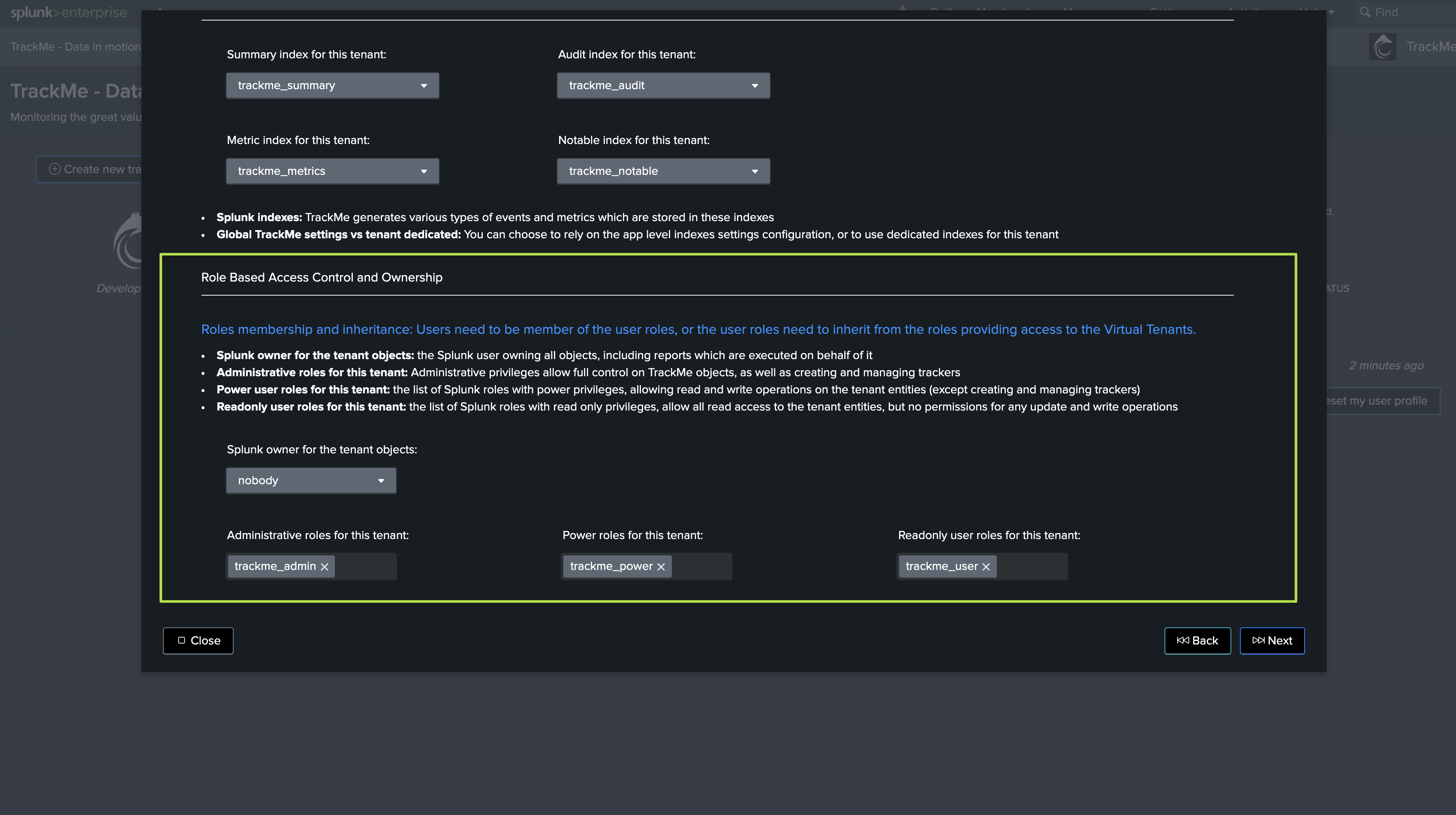Open the Metric index trackme_metrics dropdown
Screen dimensions: 1456x815
[x=332, y=171]
